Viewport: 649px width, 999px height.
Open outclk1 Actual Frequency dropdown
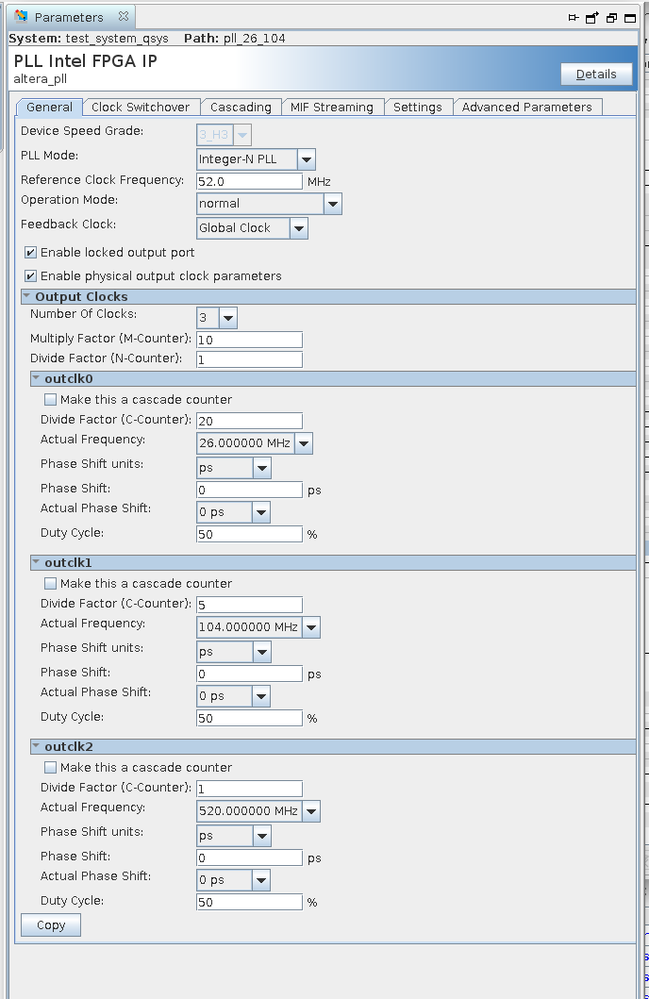tap(310, 628)
